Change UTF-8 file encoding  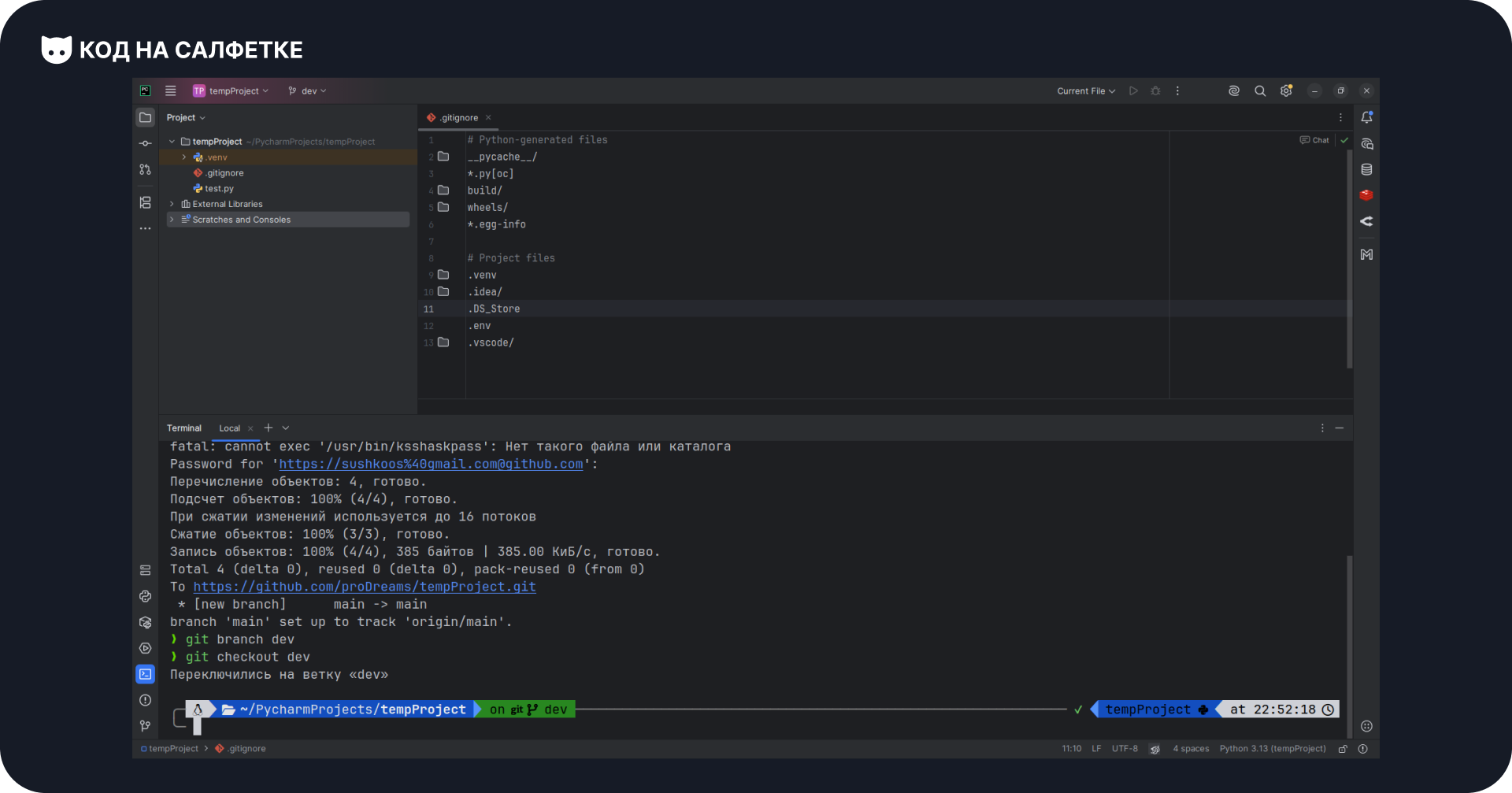point(1125,749)
